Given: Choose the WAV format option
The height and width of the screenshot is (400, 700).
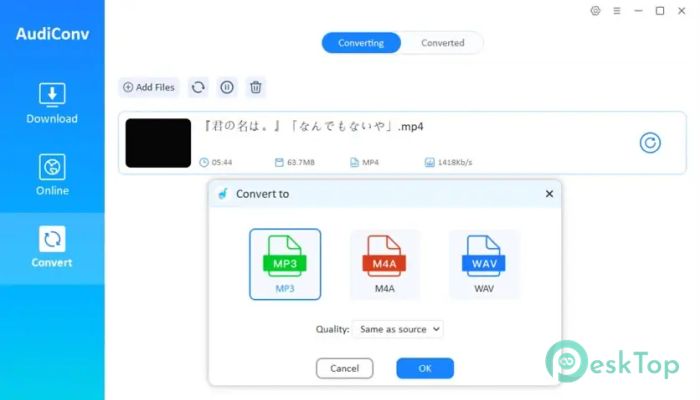Looking at the screenshot, I should (484, 264).
